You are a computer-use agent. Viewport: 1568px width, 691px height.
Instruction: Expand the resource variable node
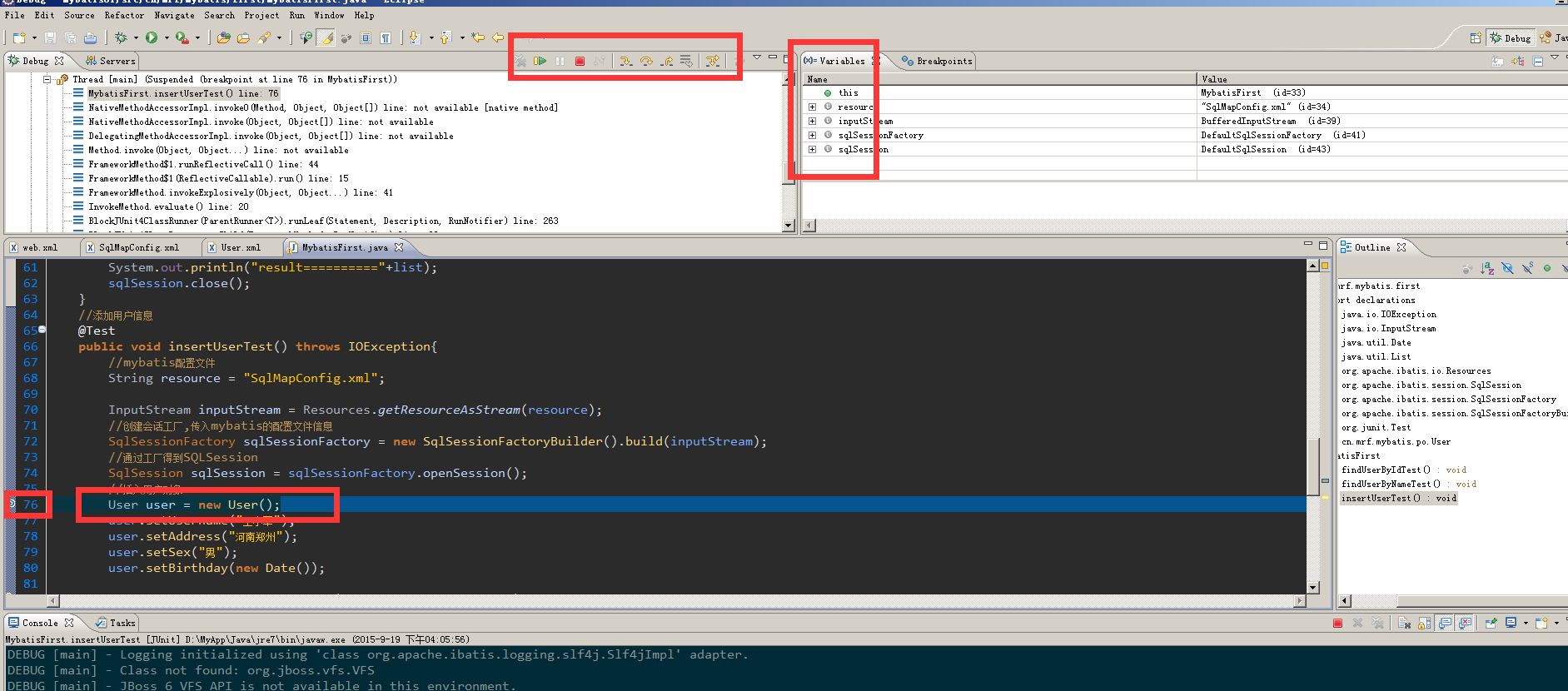812,107
